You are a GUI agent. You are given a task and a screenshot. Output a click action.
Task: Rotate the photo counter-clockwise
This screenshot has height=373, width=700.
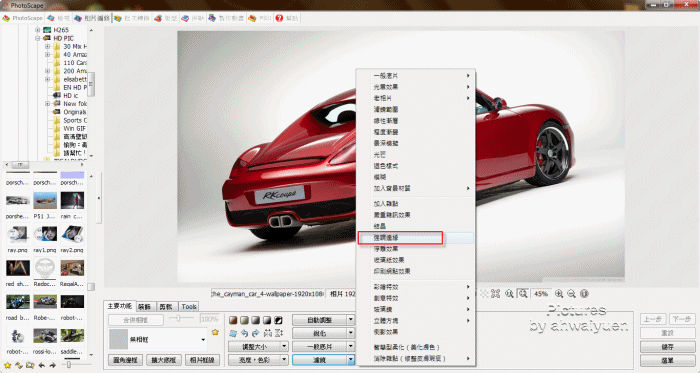click(x=245, y=333)
